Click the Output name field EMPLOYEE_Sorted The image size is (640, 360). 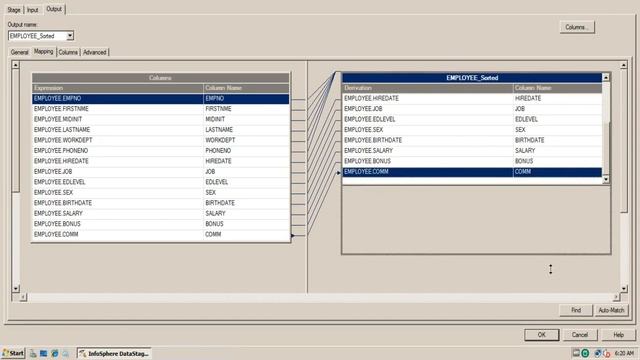coord(37,36)
